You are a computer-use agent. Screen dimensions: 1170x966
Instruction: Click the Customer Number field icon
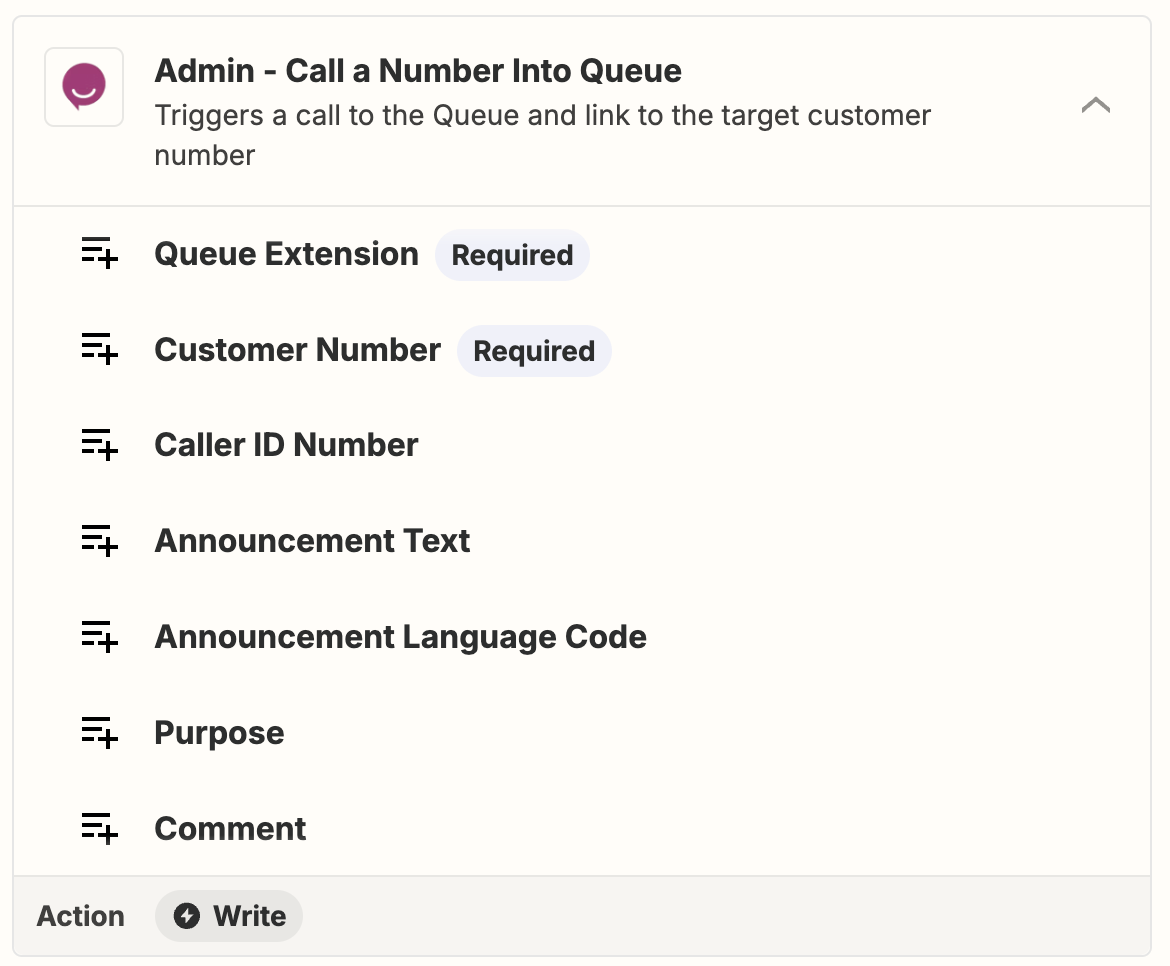pos(99,349)
